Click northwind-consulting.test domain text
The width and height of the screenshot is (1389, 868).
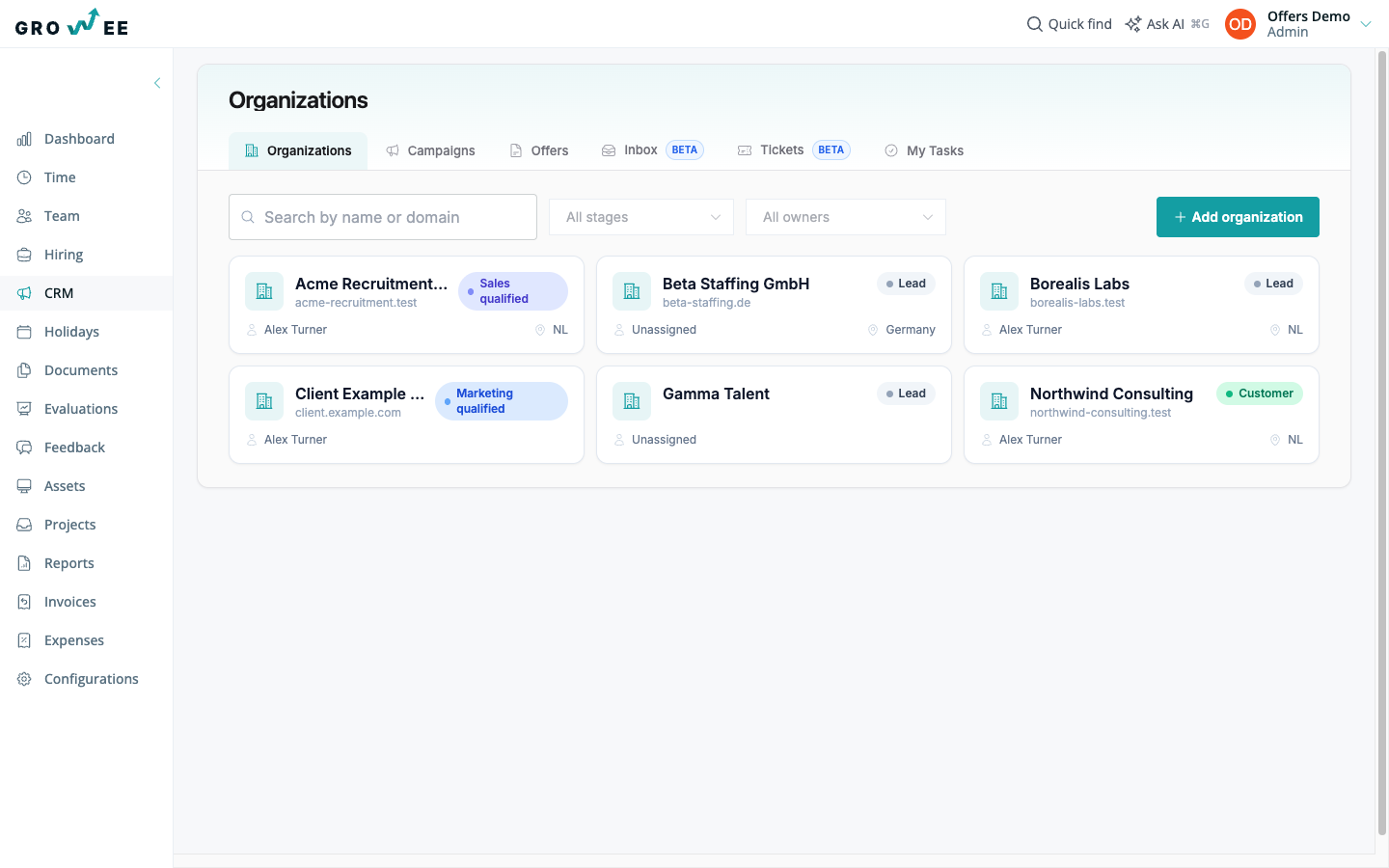[x=1101, y=413]
